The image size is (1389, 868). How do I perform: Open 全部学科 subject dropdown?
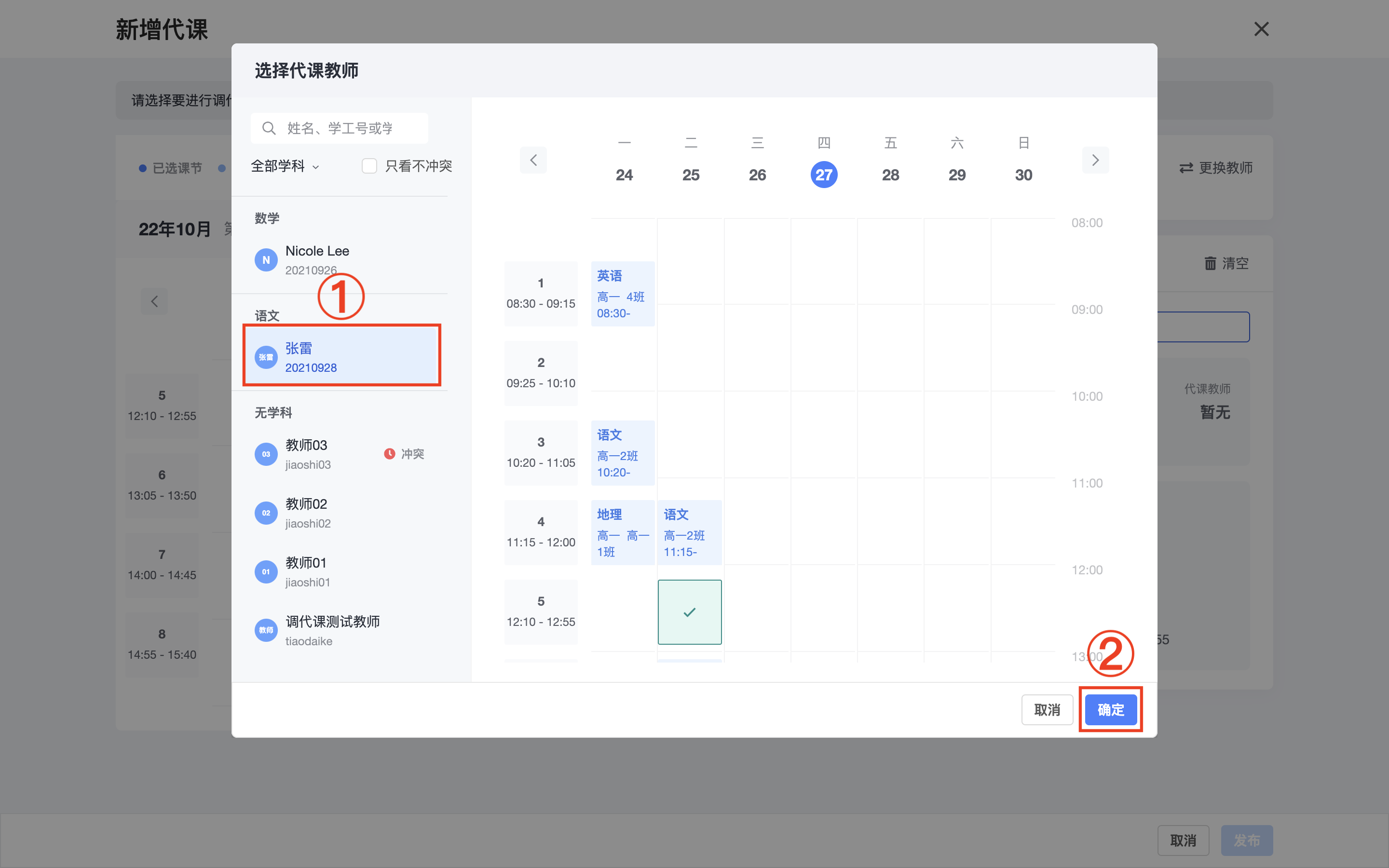[x=285, y=166]
